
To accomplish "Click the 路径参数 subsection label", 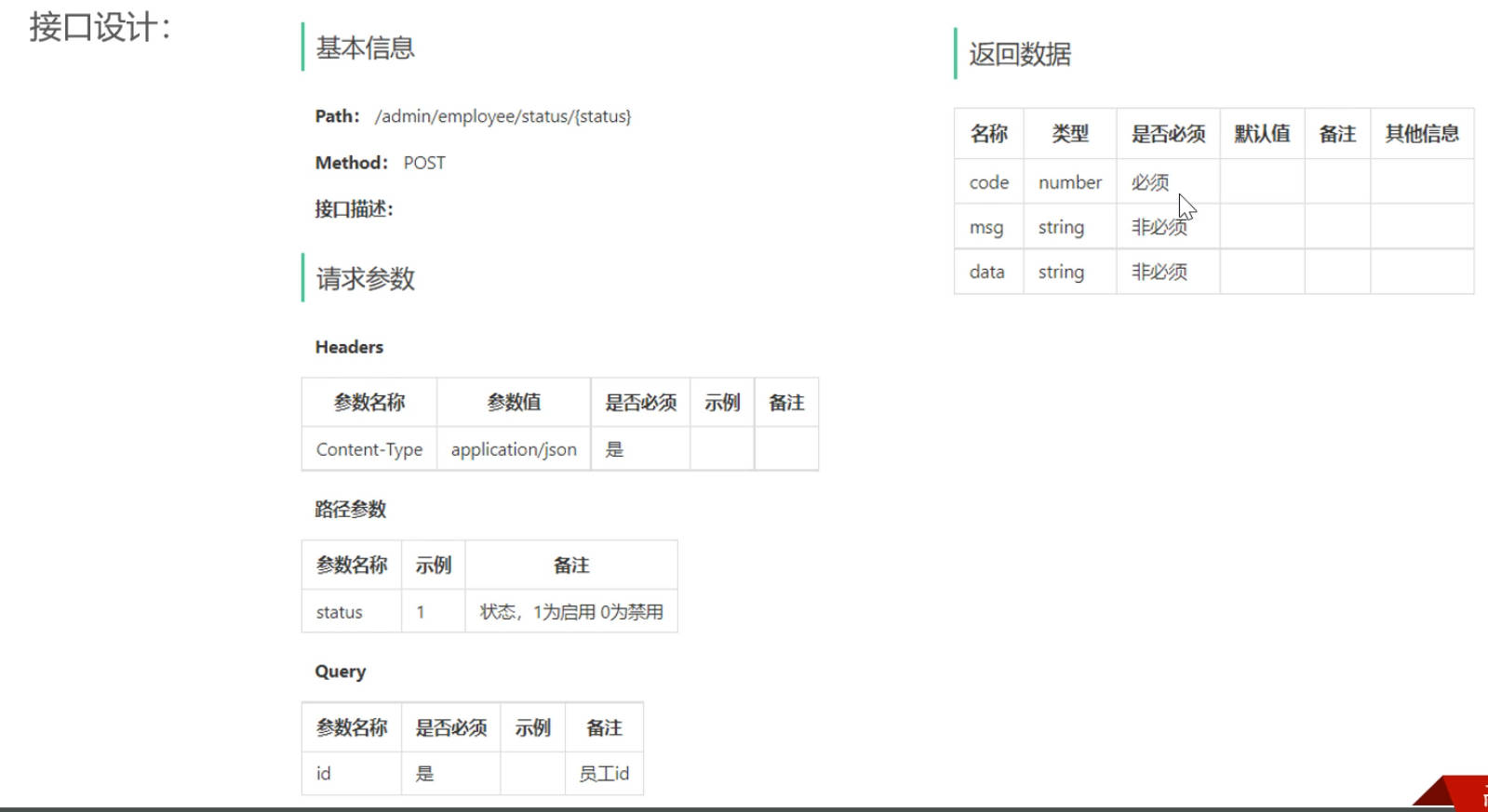I will pos(350,509).
